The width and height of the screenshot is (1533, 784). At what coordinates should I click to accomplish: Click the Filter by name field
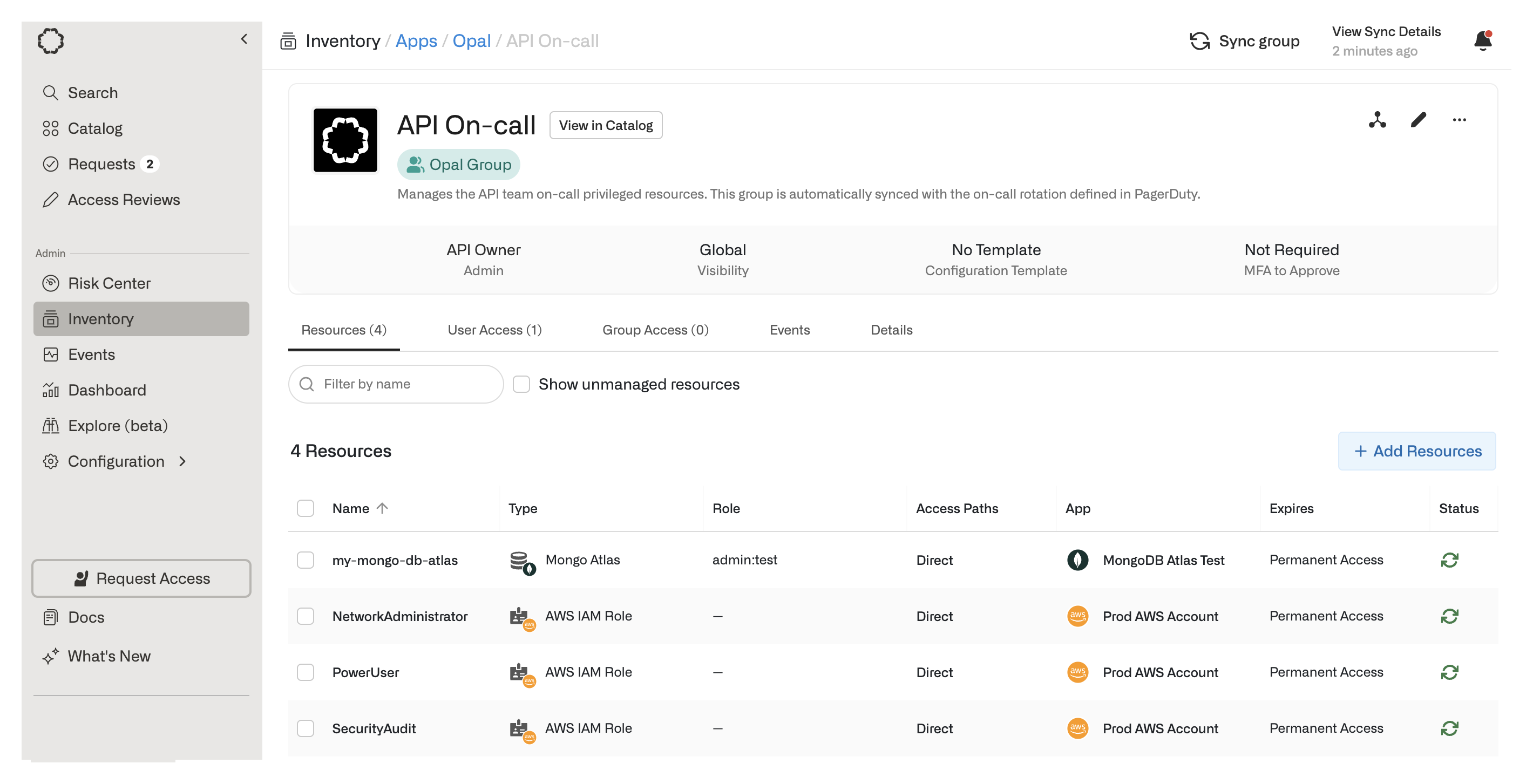click(x=405, y=384)
